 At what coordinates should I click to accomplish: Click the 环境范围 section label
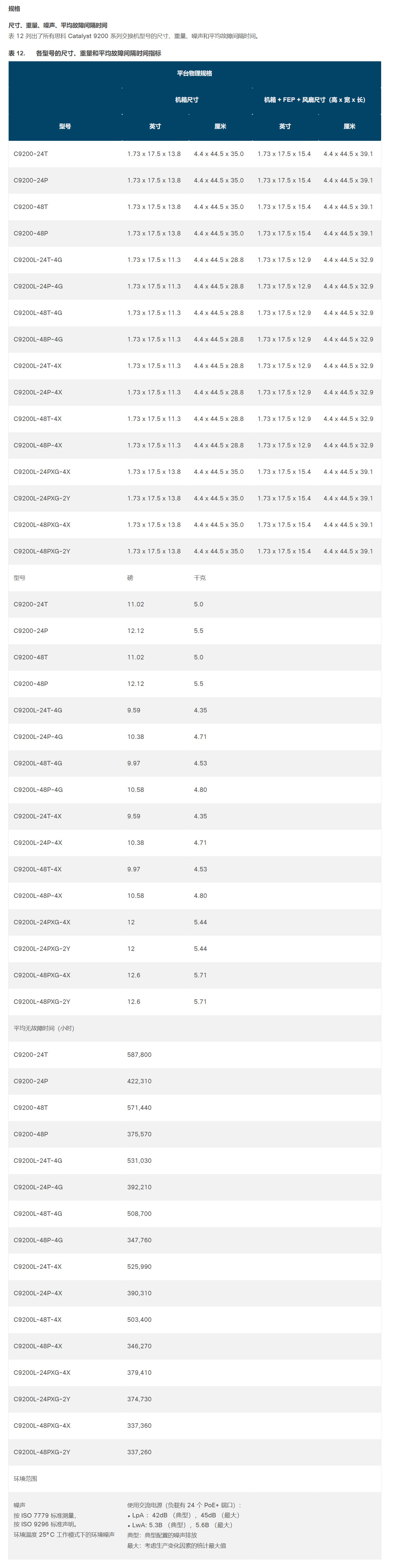26,1478
